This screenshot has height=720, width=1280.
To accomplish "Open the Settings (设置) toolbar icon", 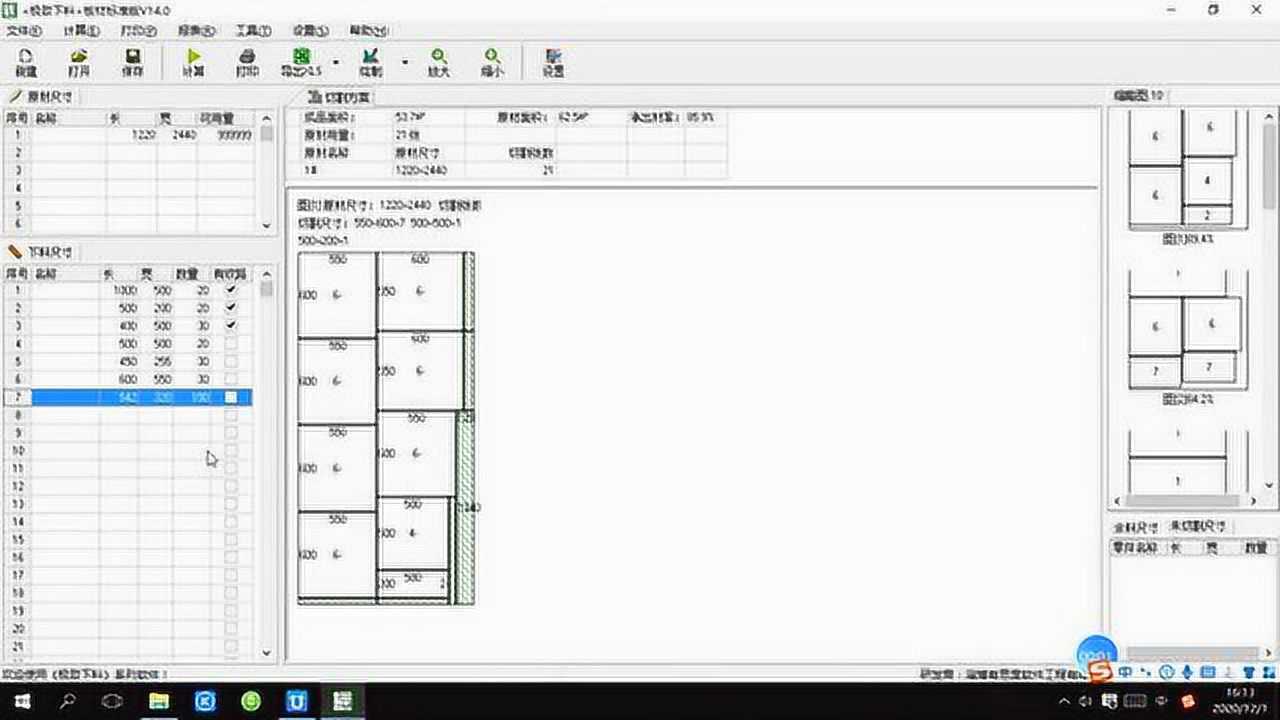I will [553, 62].
